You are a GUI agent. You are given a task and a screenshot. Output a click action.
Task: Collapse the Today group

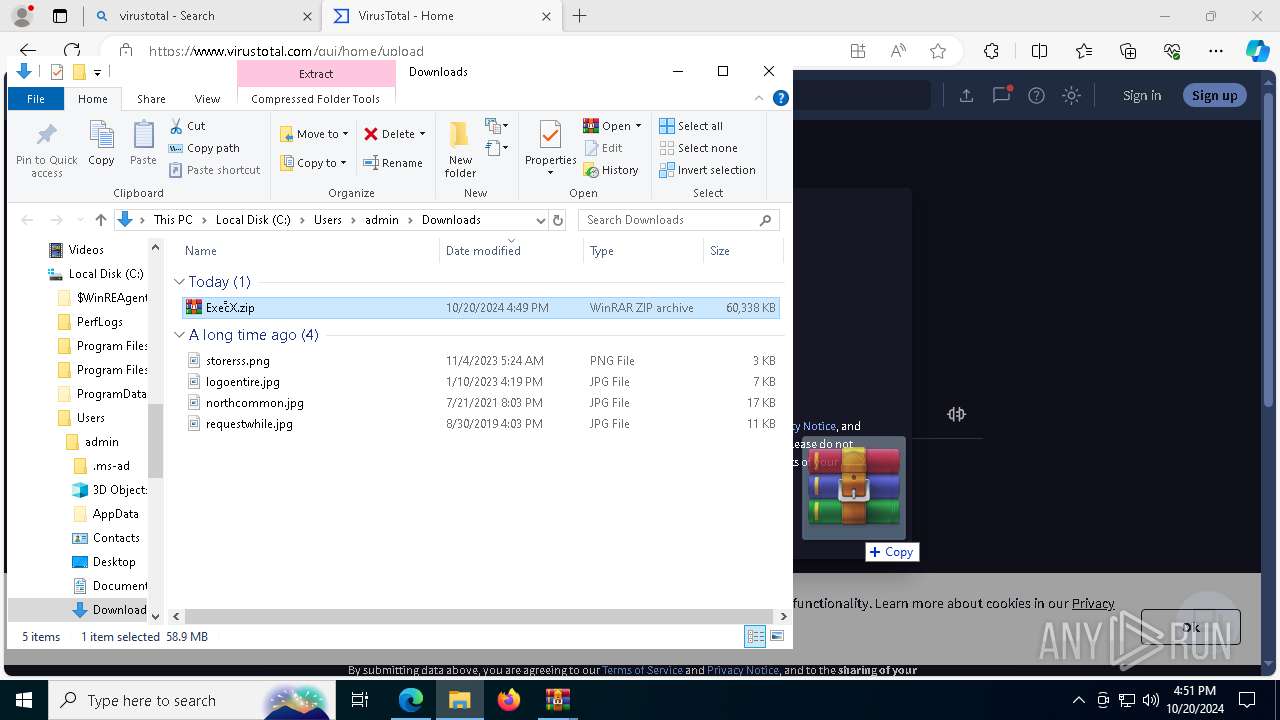(180, 282)
